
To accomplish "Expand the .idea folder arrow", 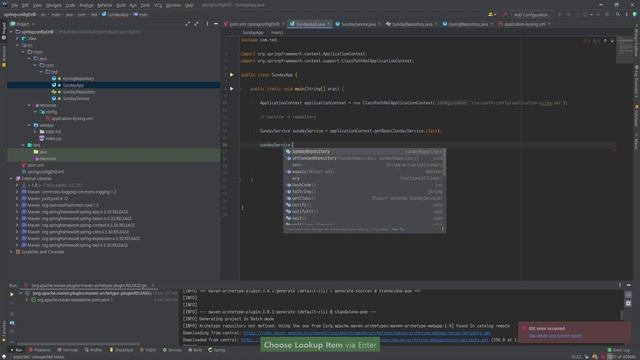I will tap(18, 38).
